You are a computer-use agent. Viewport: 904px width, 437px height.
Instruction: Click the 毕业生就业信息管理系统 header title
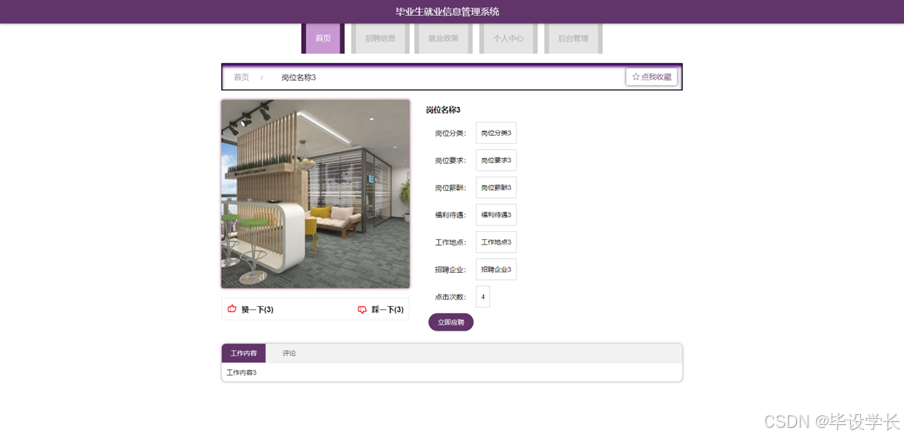point(448,12)
